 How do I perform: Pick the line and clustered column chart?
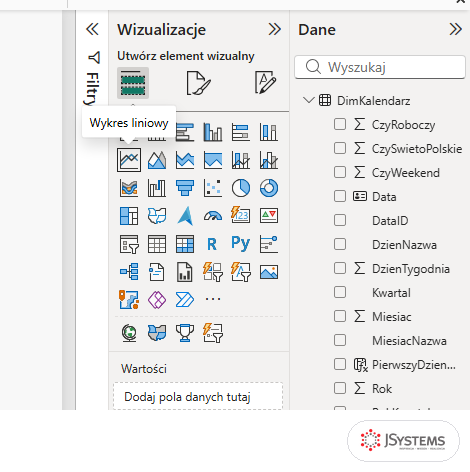point(269,160)
